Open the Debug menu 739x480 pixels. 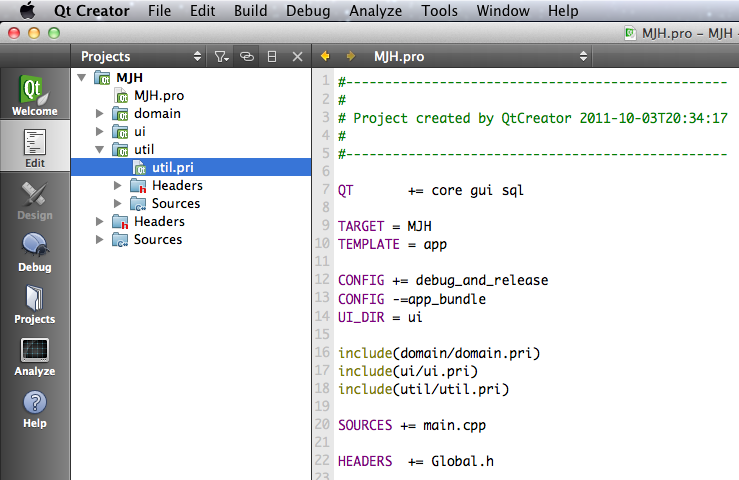tap(308, 10)
